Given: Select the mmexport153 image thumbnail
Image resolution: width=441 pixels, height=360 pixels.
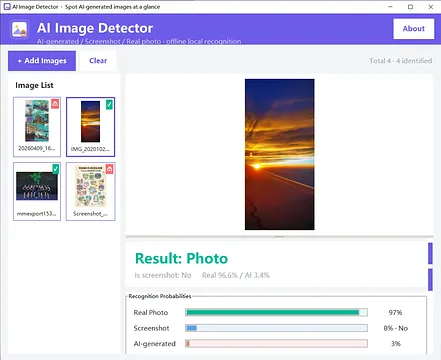Looking at the screenshot, I should click(37, 191).
